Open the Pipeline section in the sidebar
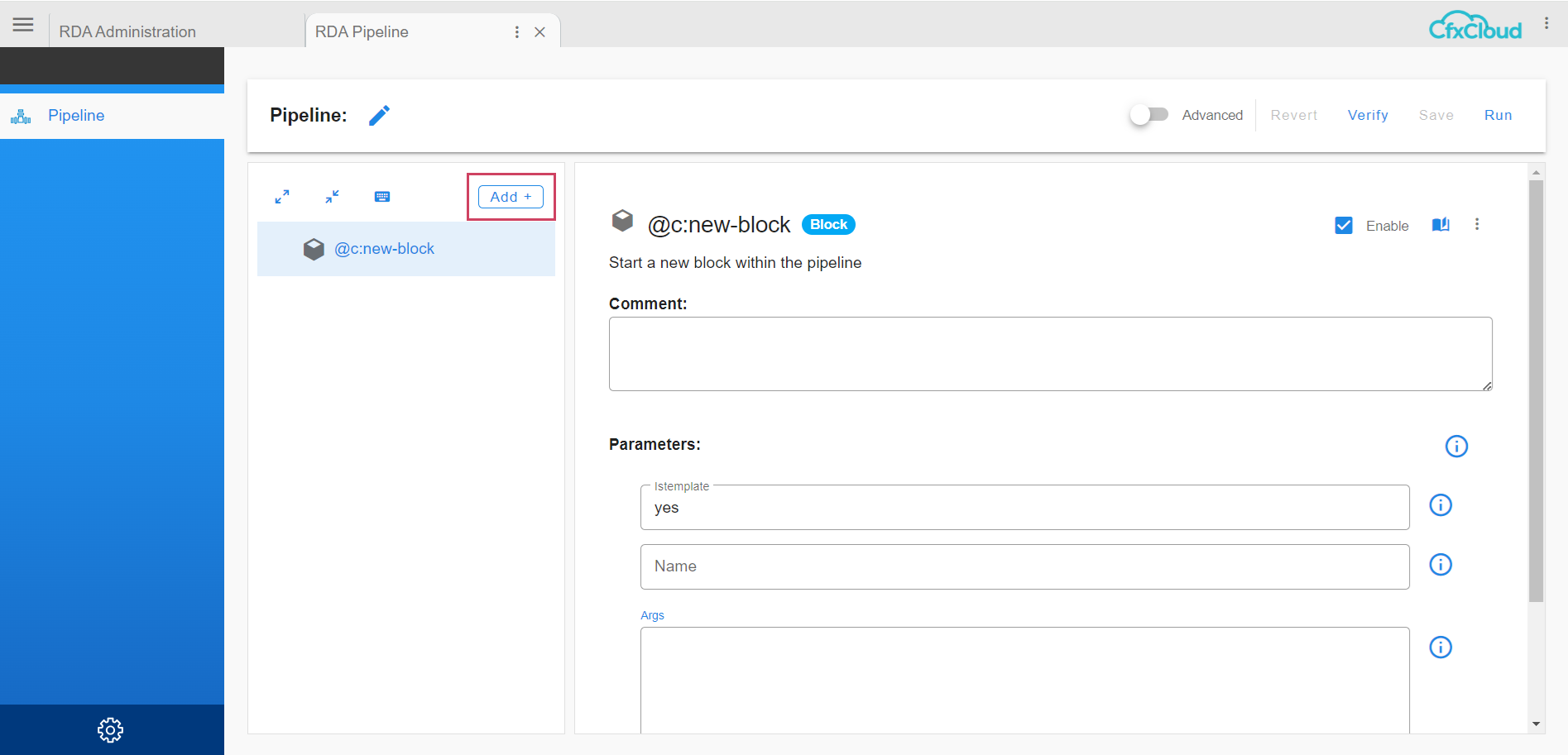The height and width of the screenshot is (755, 1568). pyautogui.click(x=75, y=115)
